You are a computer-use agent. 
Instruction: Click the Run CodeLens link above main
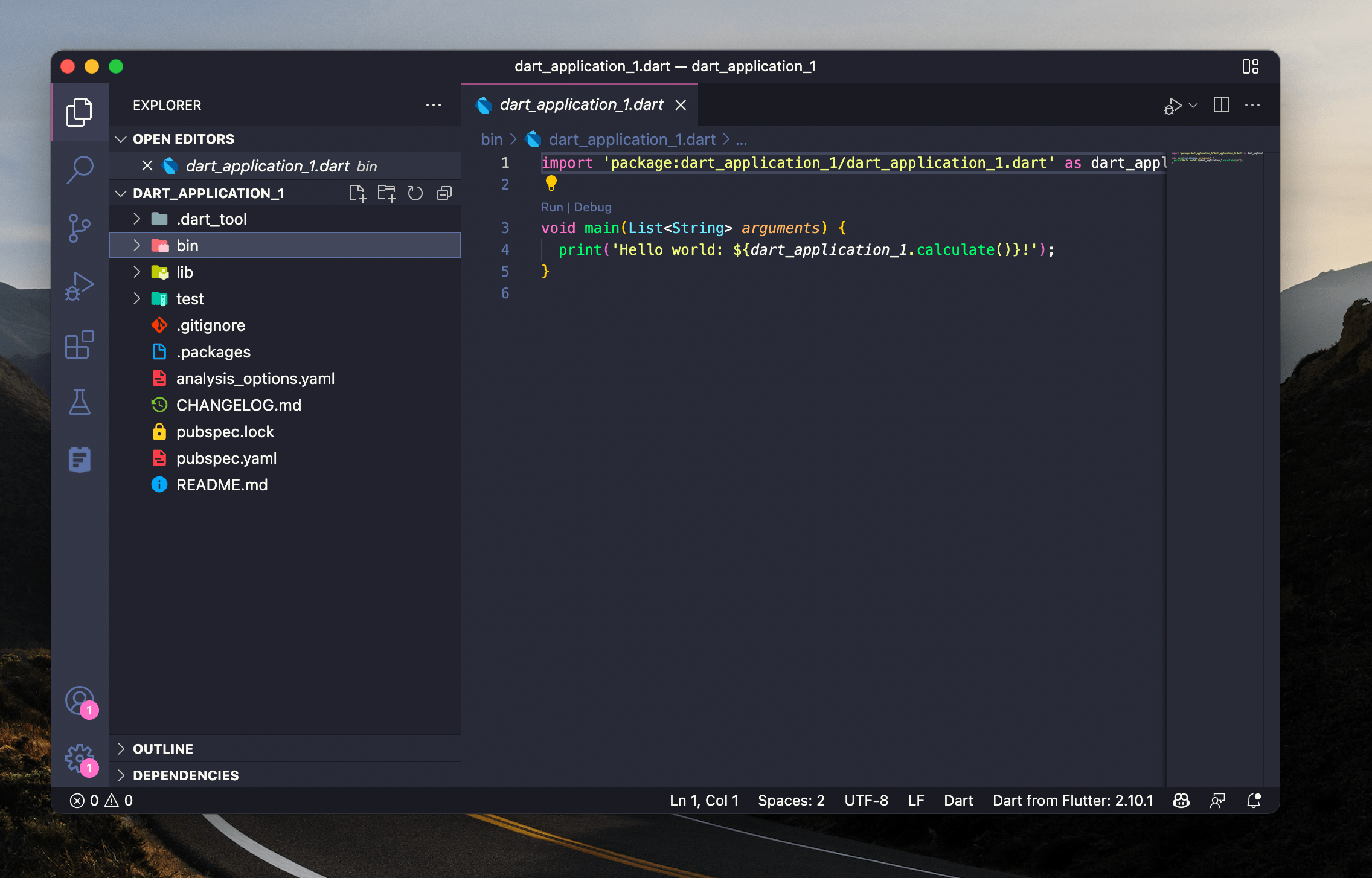551,207
